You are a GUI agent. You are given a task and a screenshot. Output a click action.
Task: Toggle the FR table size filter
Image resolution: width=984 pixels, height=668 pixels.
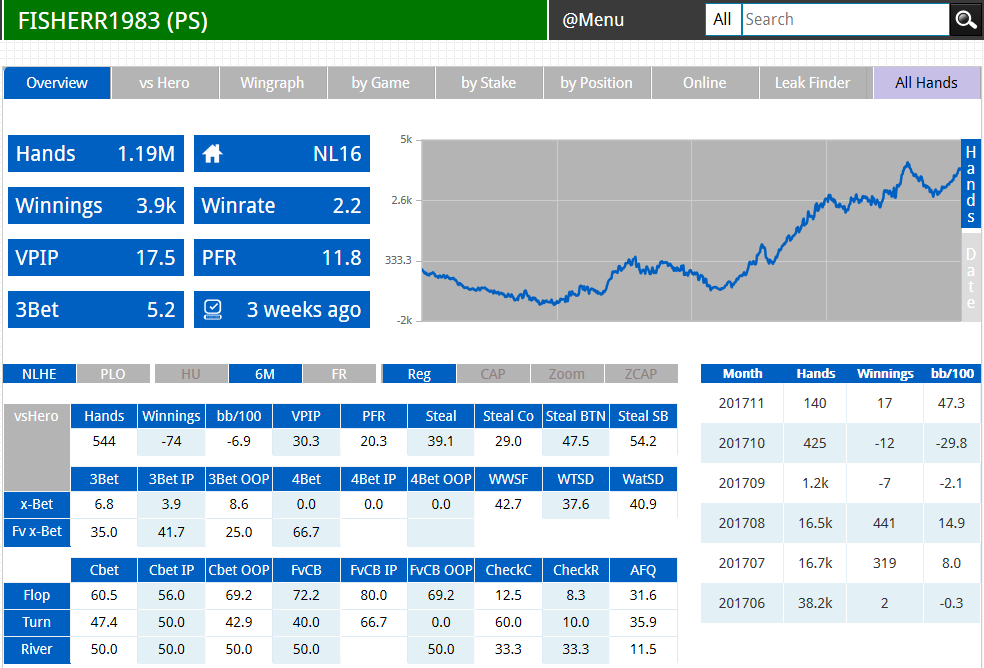(339, 374)
